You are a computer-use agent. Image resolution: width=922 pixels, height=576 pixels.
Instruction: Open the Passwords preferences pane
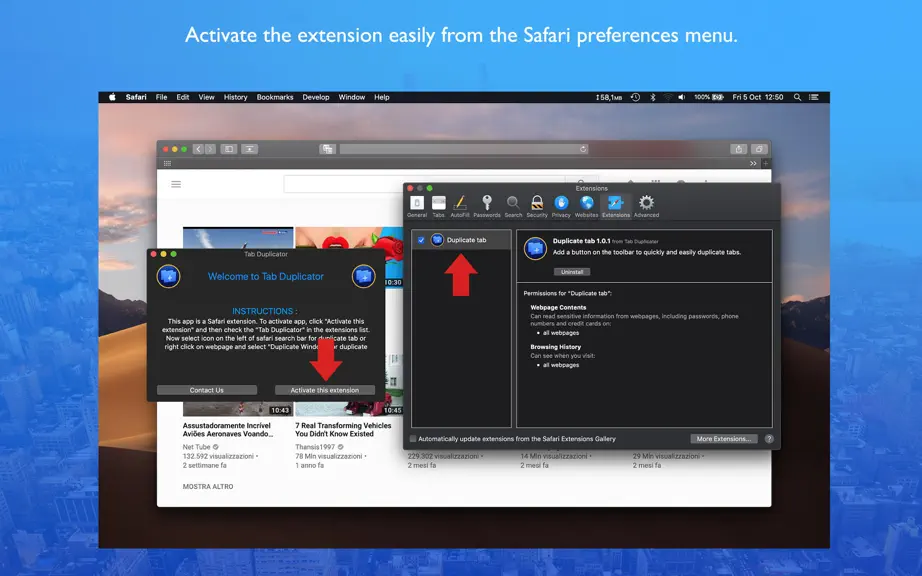487,206
